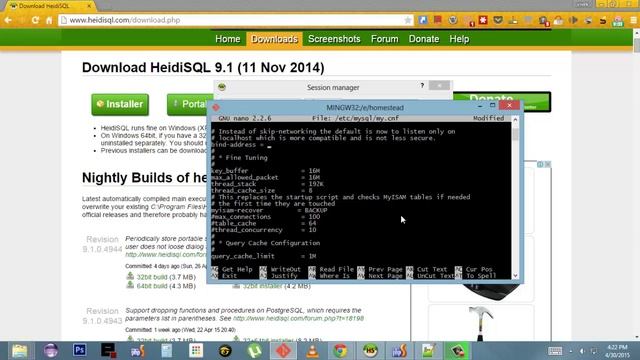Viewport: 640px width, 360px height.
Task: Open the Screenshots menu item
Action: point(334,39)
